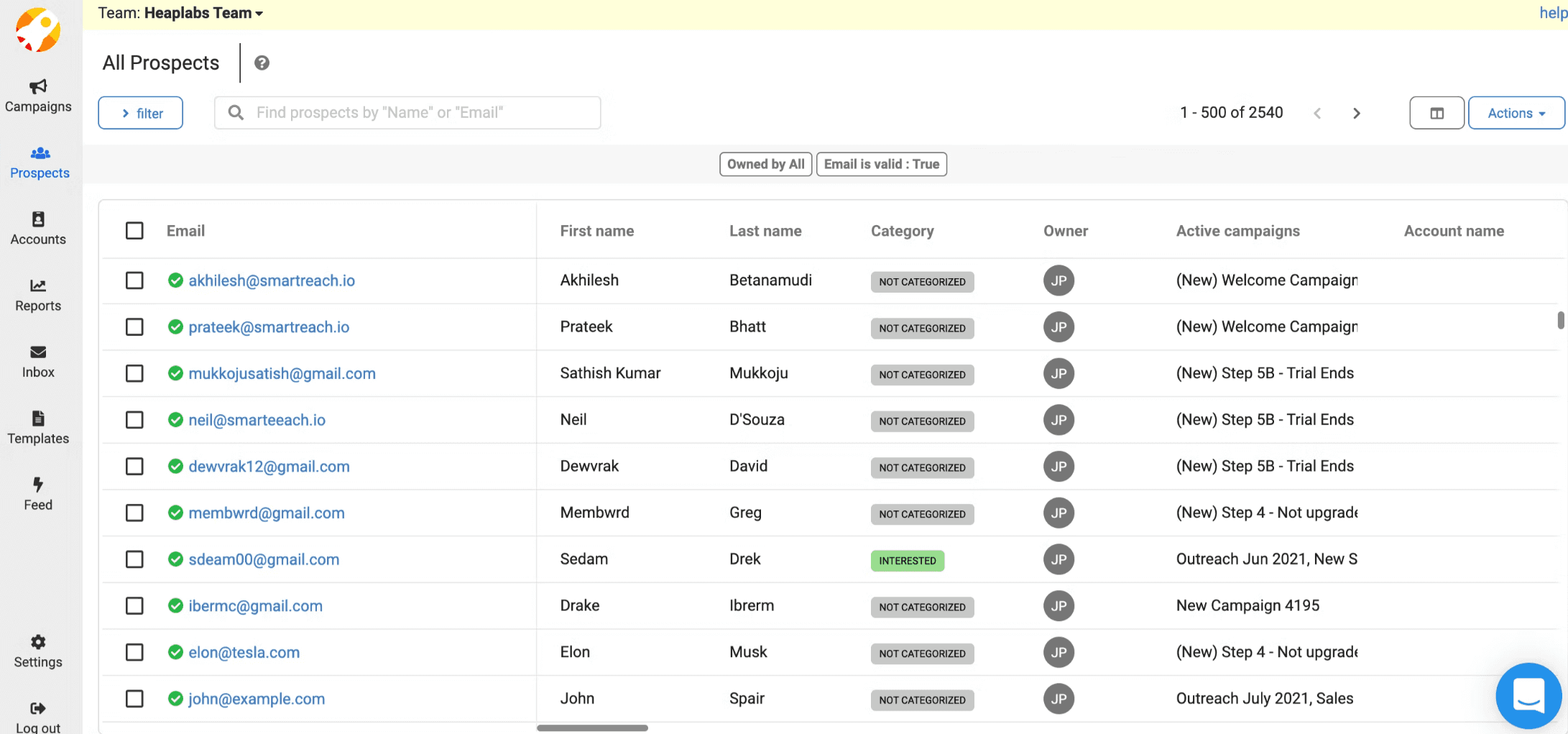Click the INTERESTED category badge
The height and width of the screenshot is (734, 1568).
(x=908, y=561)
